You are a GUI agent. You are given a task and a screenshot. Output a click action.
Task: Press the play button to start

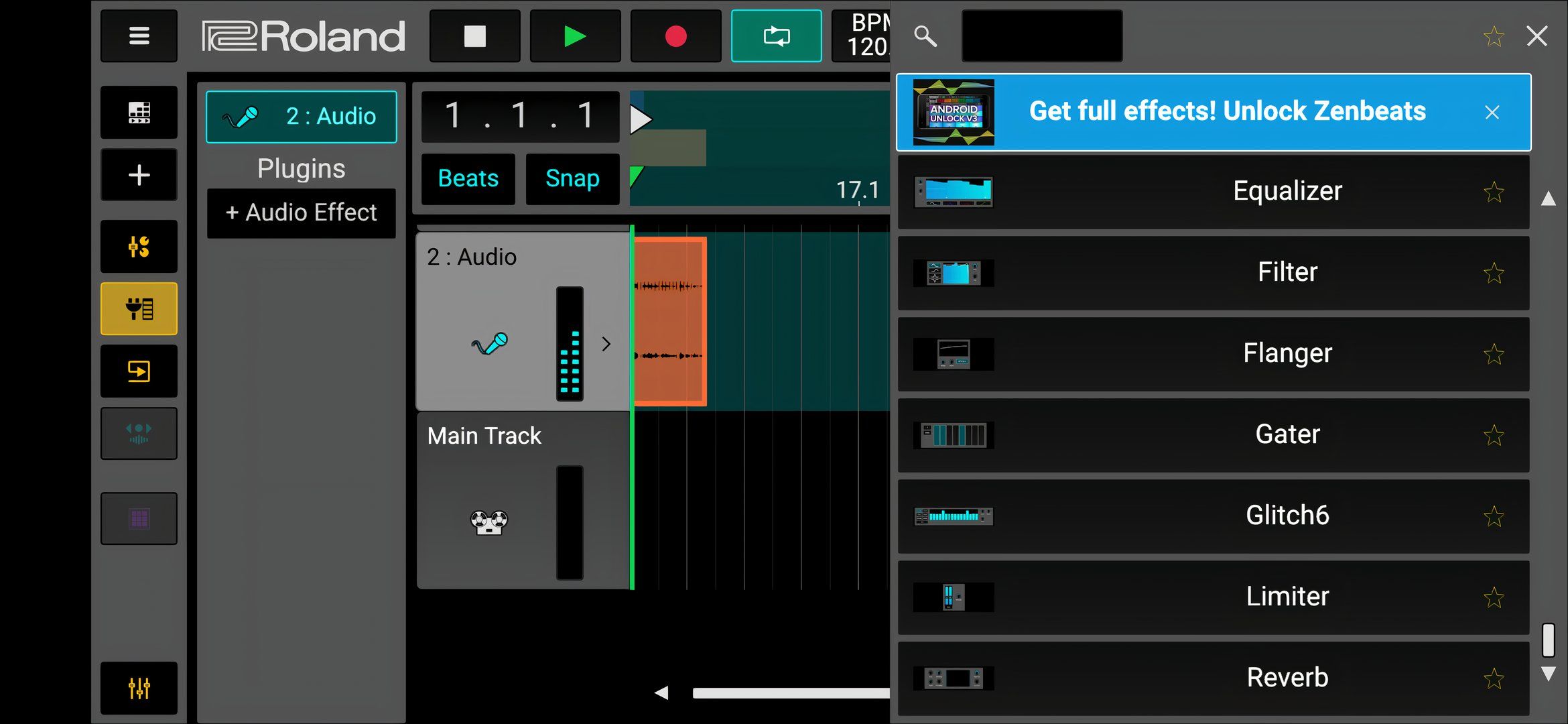[x=575, y=36]
